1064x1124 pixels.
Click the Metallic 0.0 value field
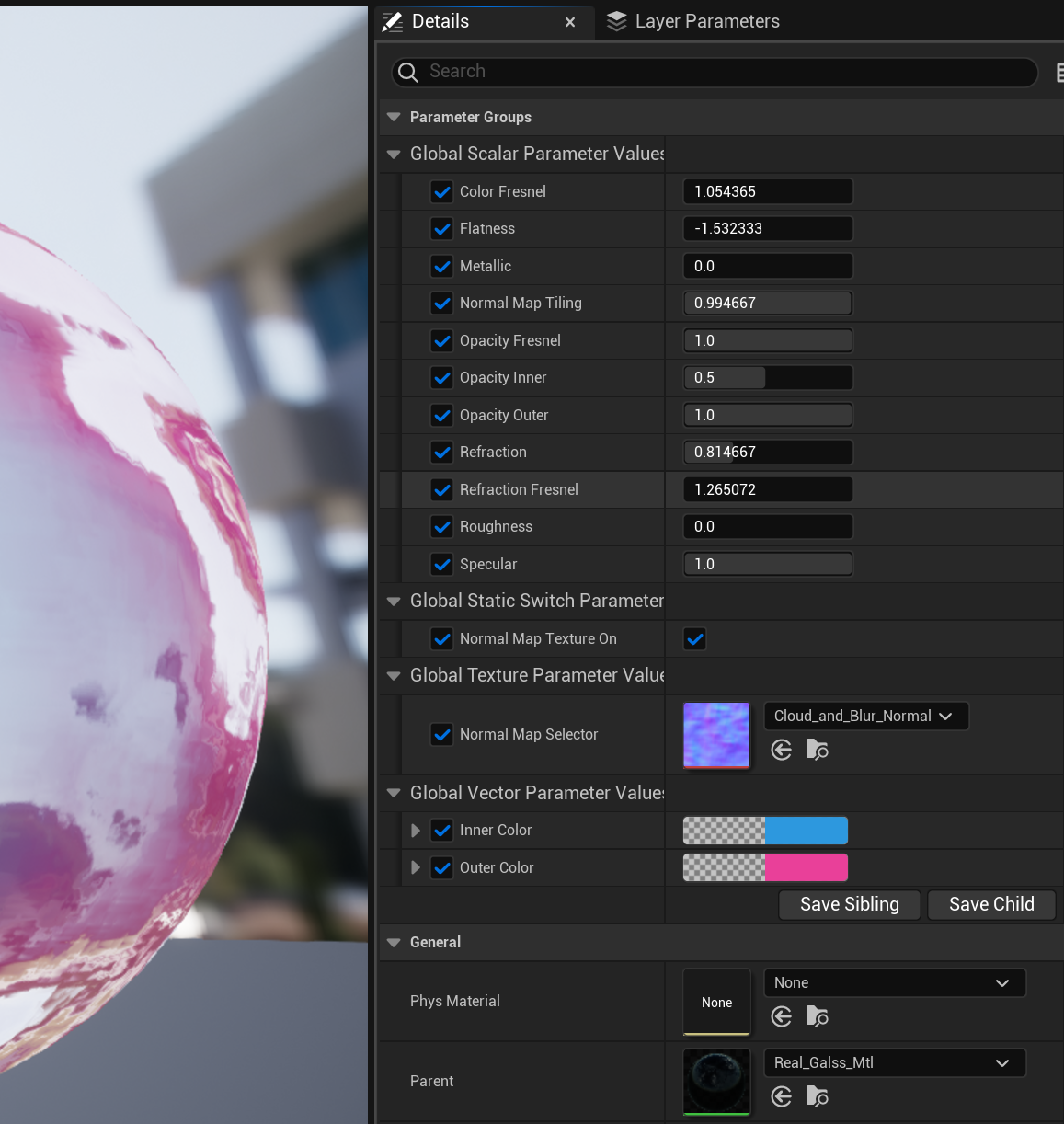pos(768,266)
